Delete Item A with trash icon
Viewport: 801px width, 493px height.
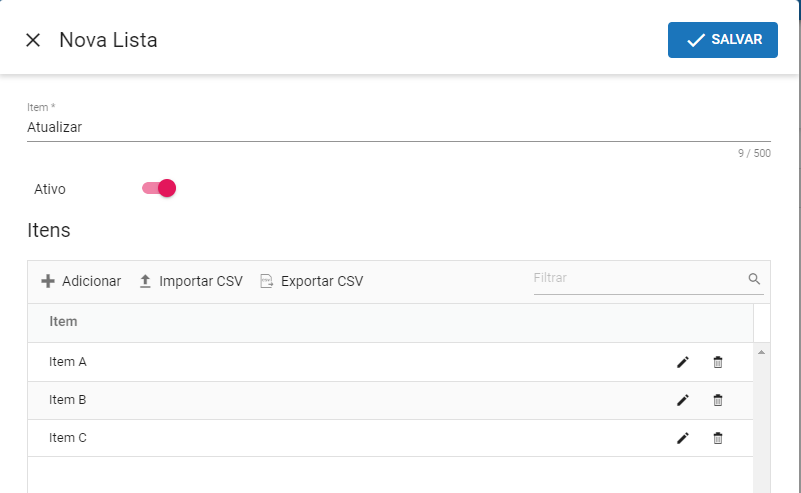[x=718, y=362]
